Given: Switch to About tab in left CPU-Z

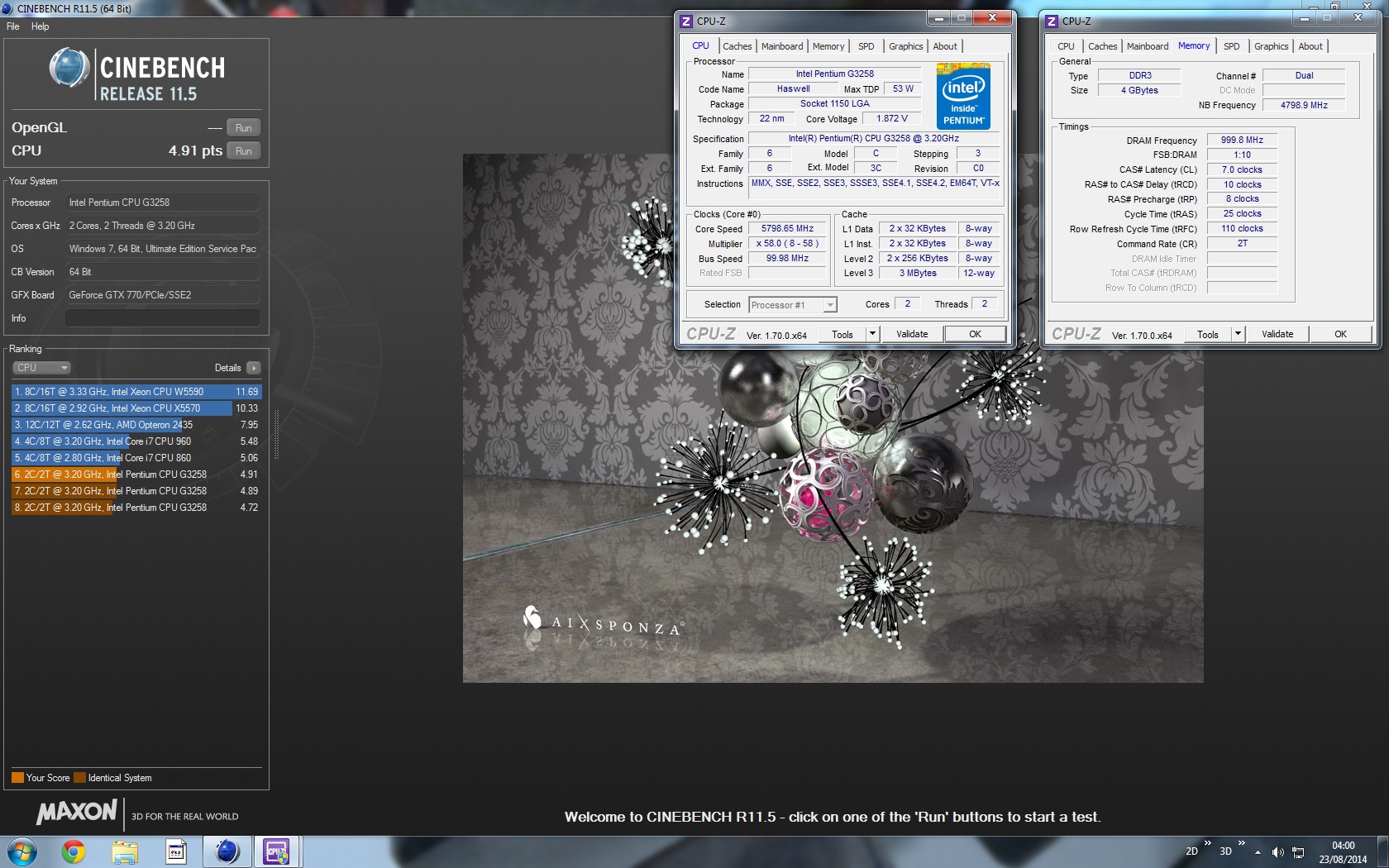Looking at the screenshot, I should (x=945, y=46).
